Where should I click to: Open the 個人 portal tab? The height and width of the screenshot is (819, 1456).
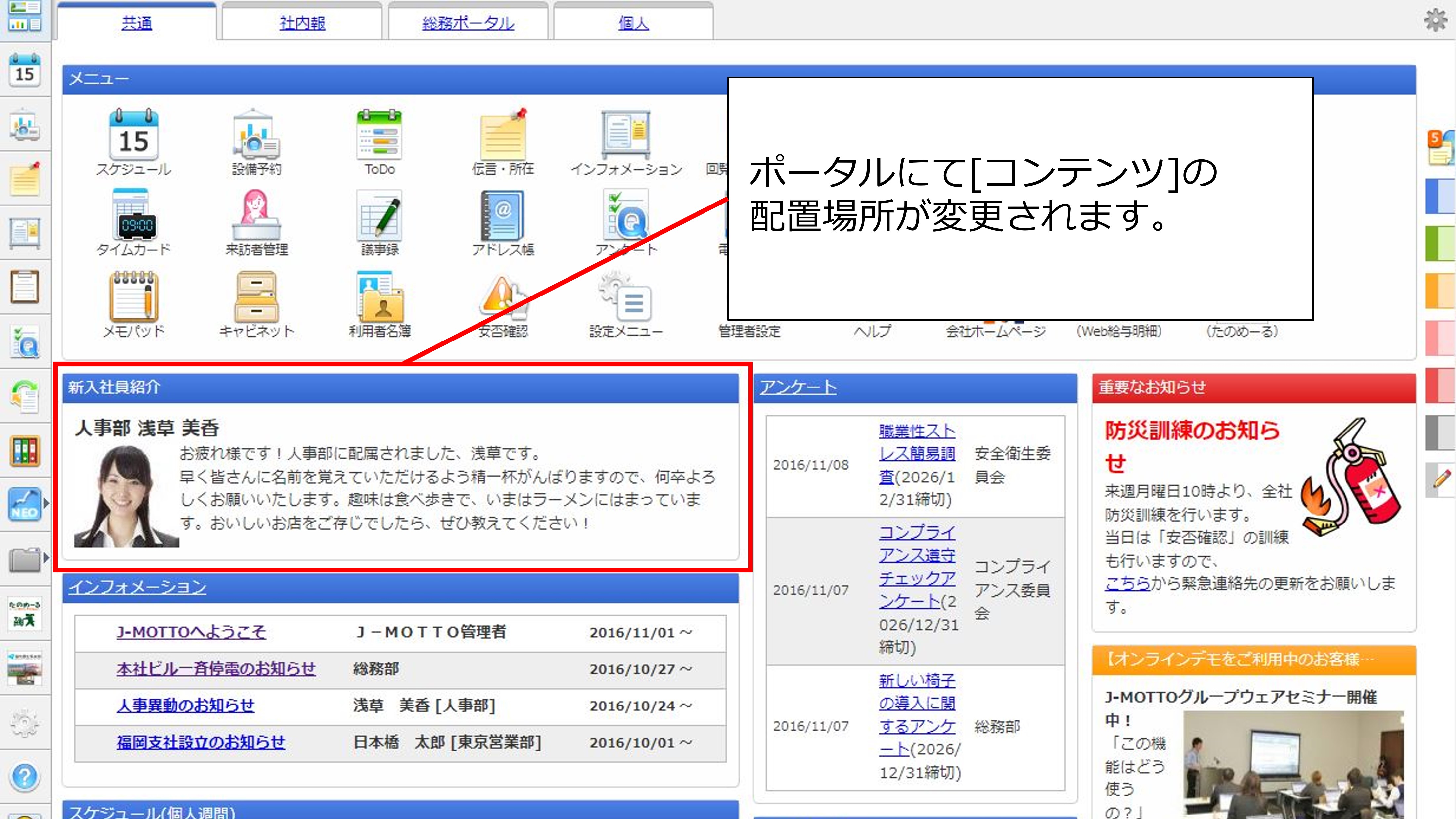coord(633,23)
